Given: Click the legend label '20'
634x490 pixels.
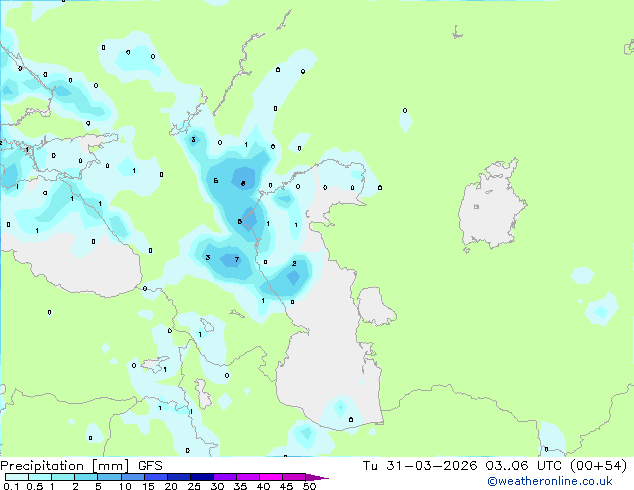Looking at the screenshot, I should 171,486.
